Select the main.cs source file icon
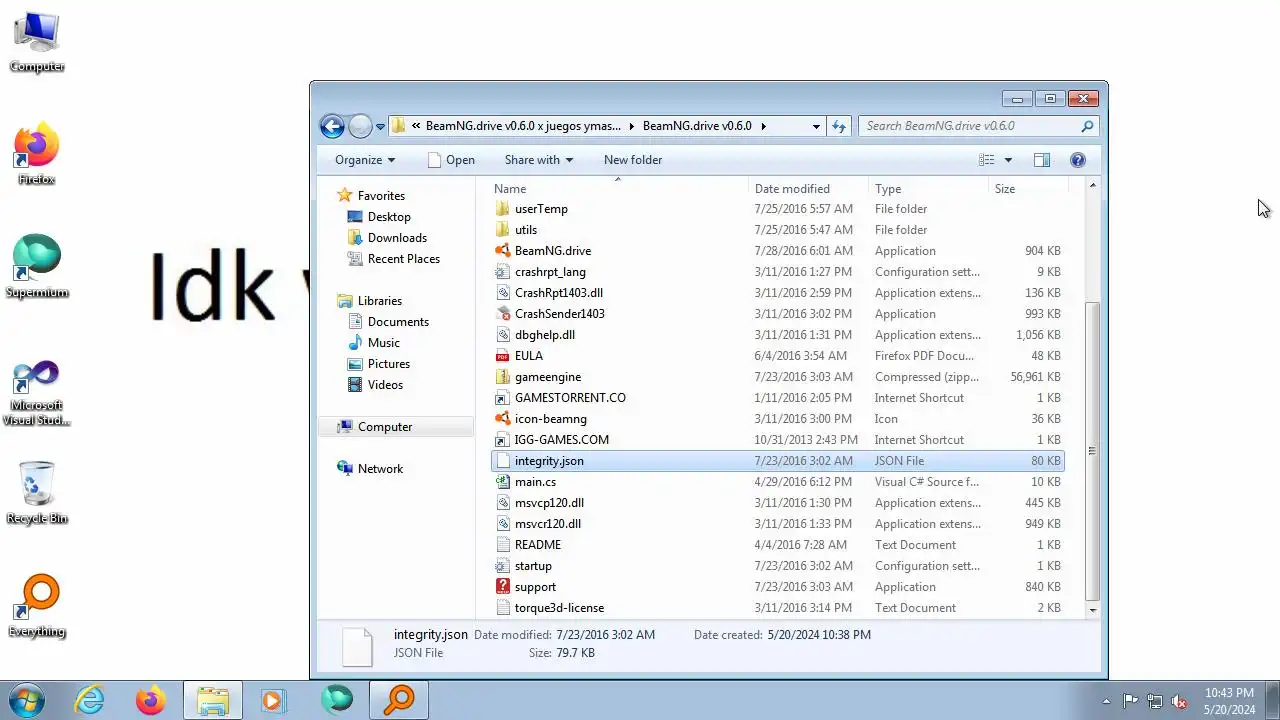Screen dimensions: 1280x720 [x=503, y=482]
